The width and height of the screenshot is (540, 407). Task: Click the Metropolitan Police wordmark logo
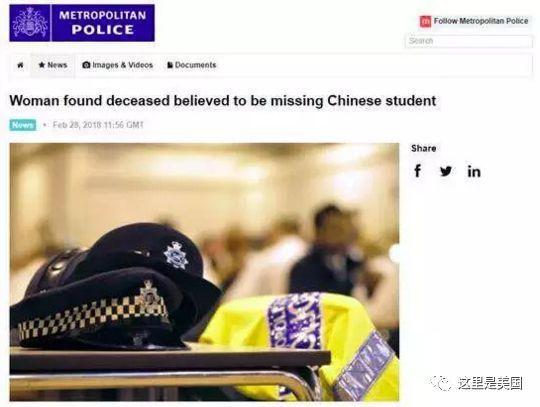(103, 23)
